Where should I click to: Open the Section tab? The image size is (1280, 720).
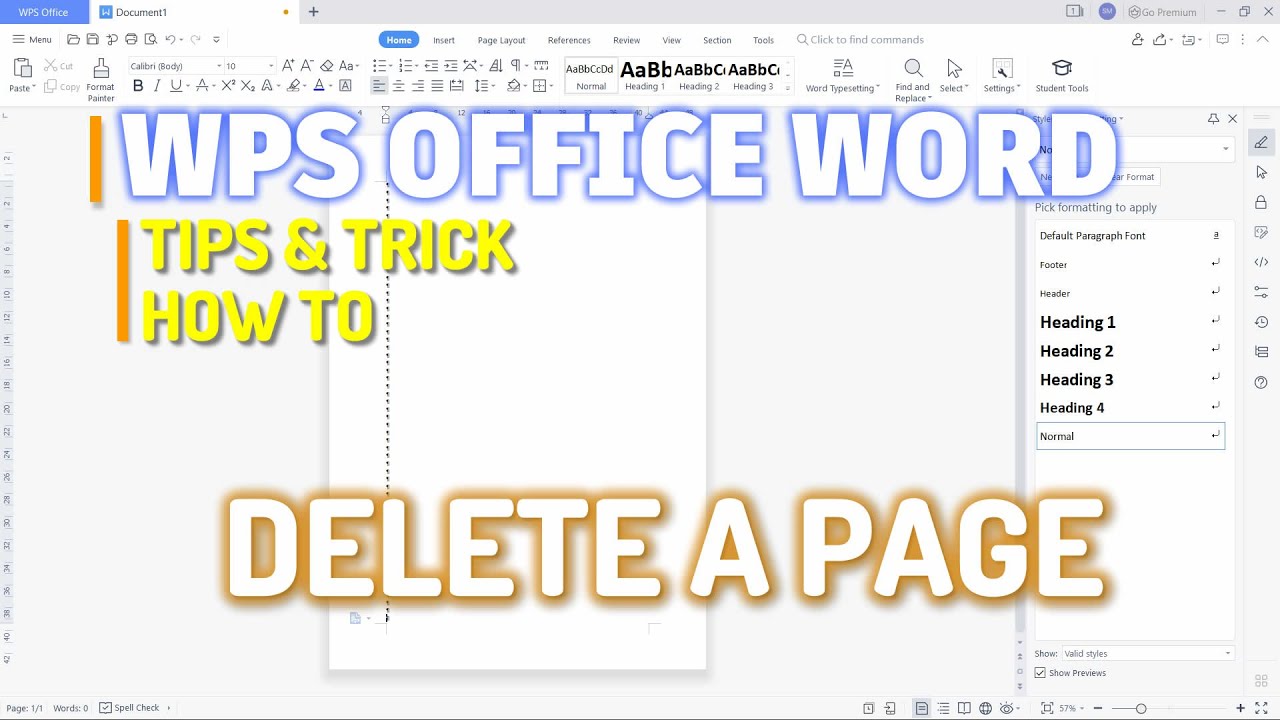coord(717,40)
